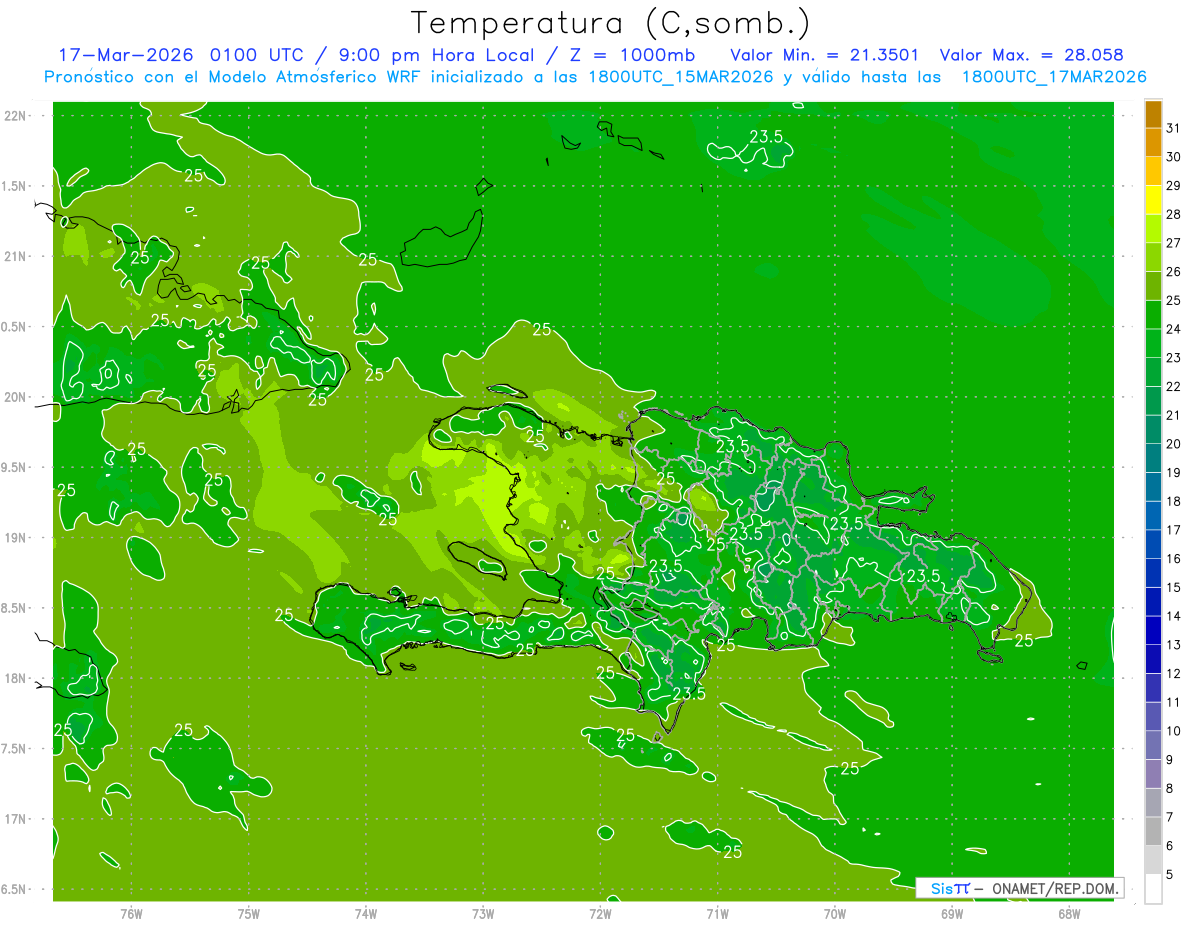This screenshot has height=927, width=1200.
Task: Click the yellow-green legend color between 26 and 27
Action: pyautogui.click(x=1153, y=257)
